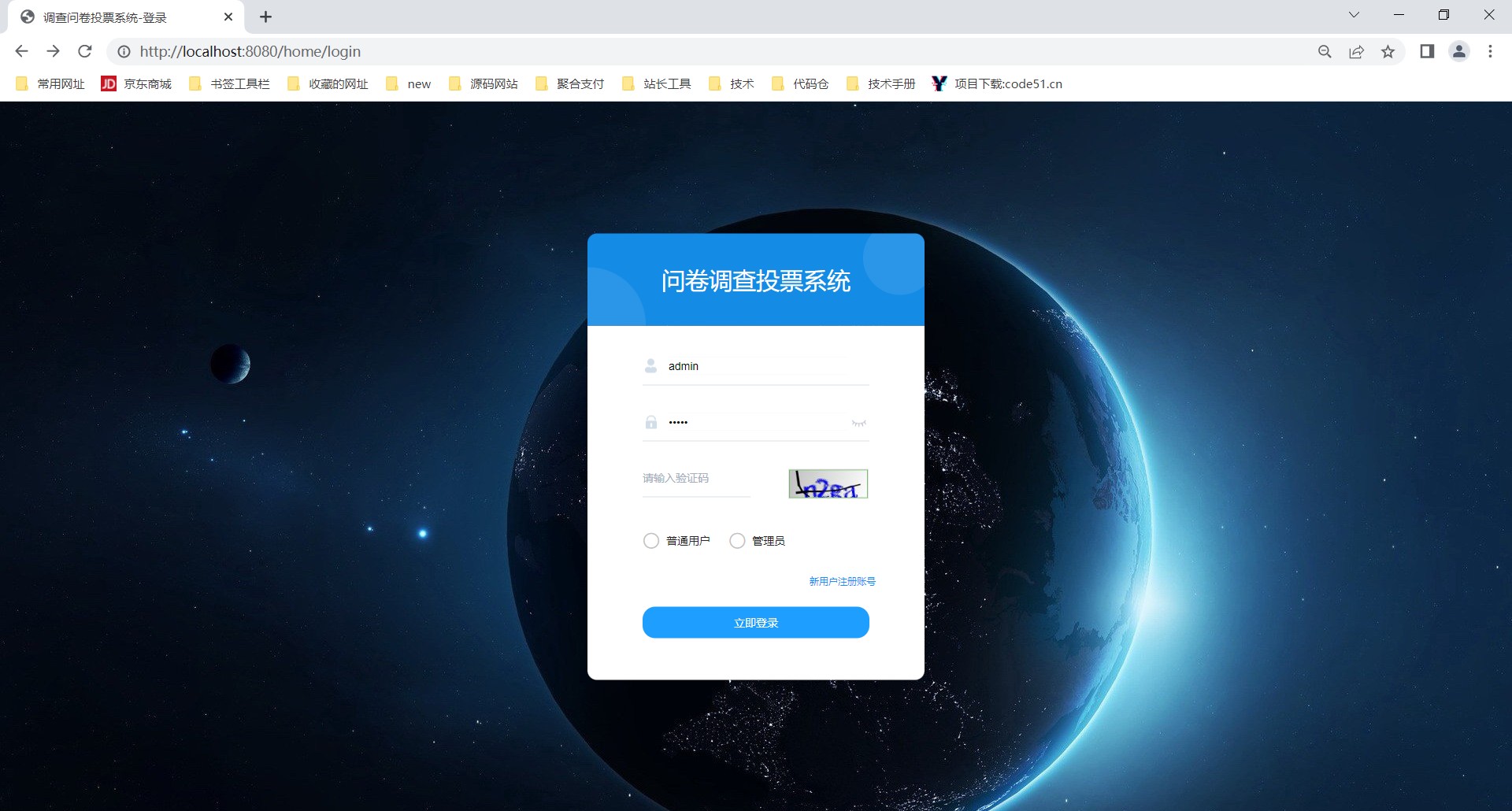The height and width of the screenshot is (811, 1512).
Task: Open the Chrome three-dot menu
Action: pos(1490,51)
